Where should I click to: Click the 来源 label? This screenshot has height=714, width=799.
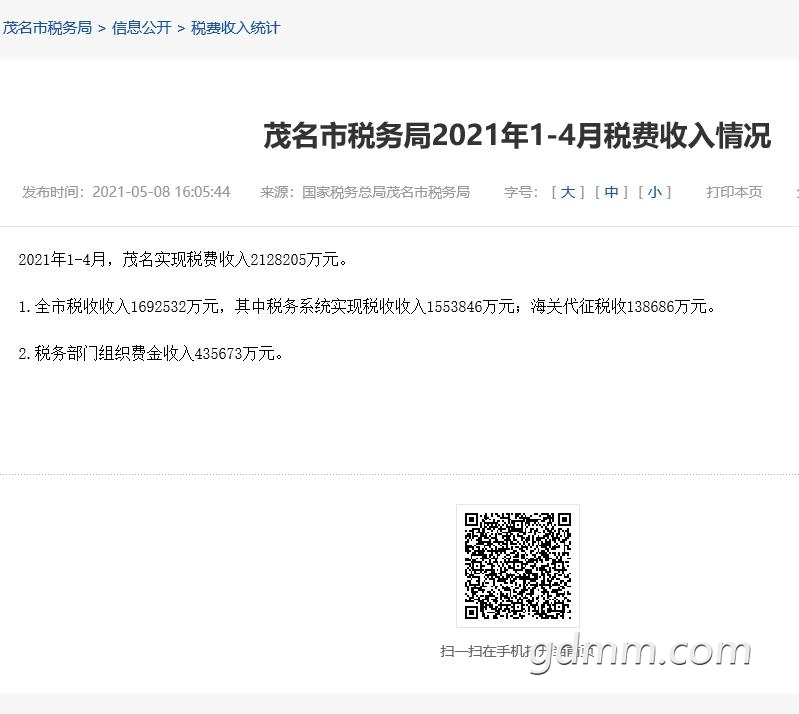click(x=278, y=192)
